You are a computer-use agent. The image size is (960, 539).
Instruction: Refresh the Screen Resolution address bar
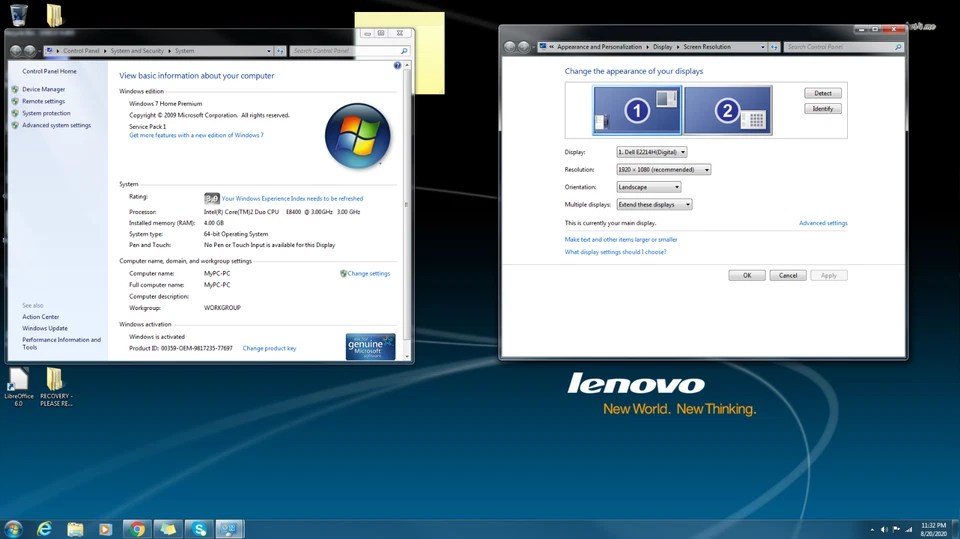(774, 47)
